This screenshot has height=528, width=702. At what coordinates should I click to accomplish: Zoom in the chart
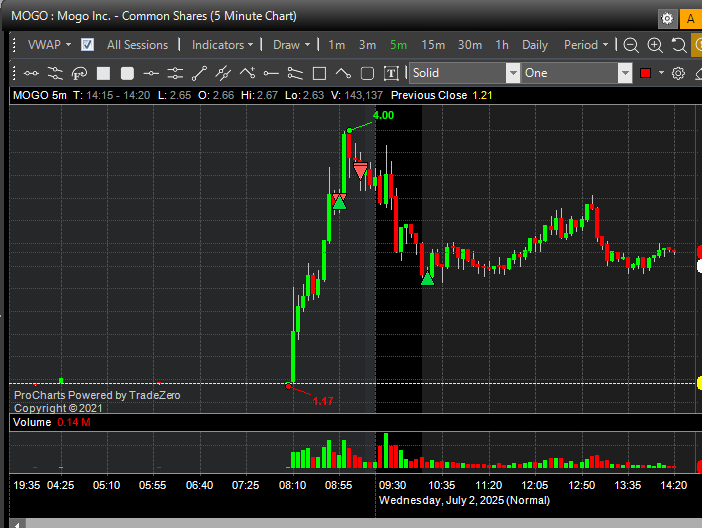click(655, 45)
